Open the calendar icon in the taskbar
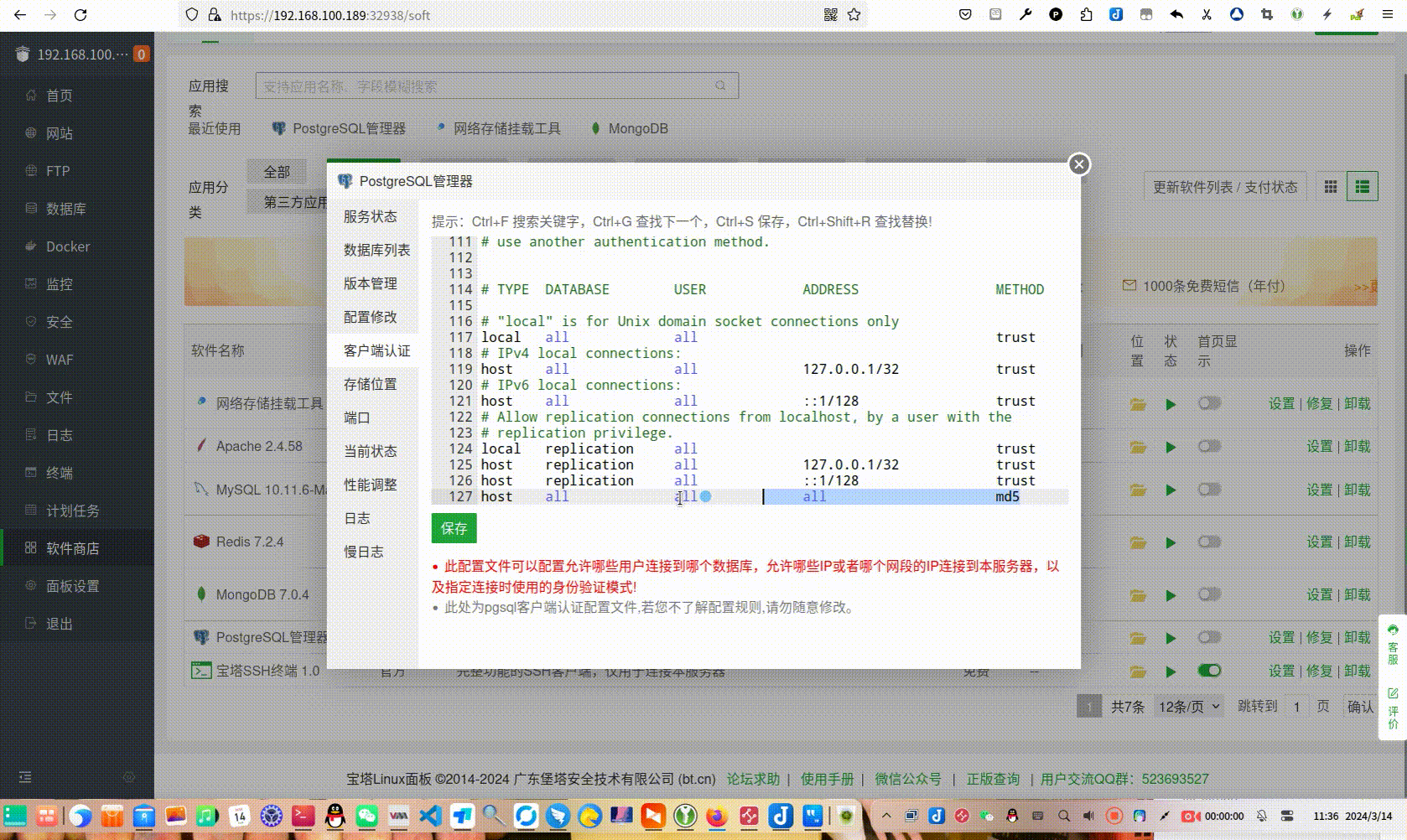Image resolution: width=1407 pixels, height=840 pixels. [x=240, y=816]
